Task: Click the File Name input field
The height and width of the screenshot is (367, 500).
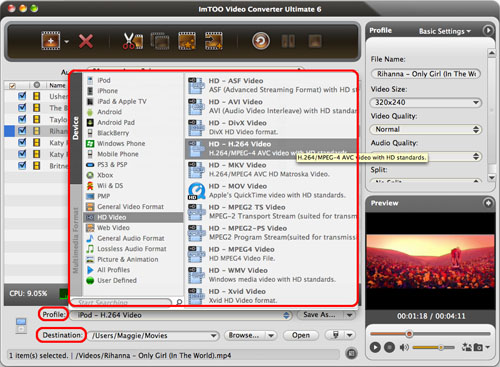Action: (426, 74)
